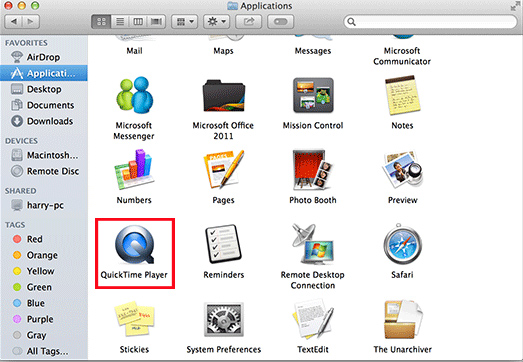This screenshot has height=362, width=523.
Task: Select the Blue tag
Action: click(x=44, y=303)
